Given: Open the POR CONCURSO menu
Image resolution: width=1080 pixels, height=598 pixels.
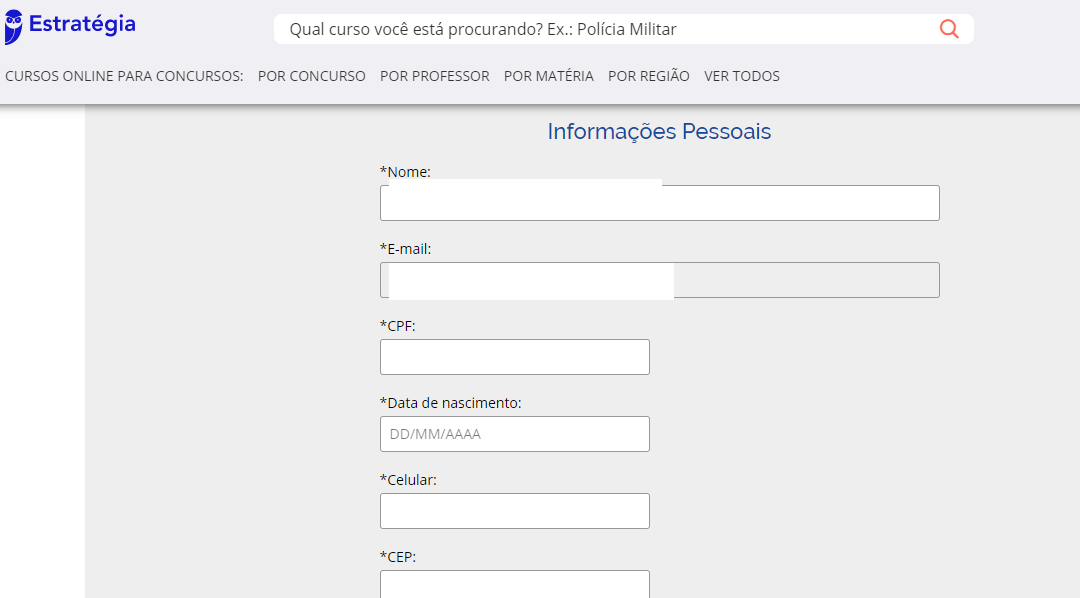Looking at the screenshot, I should pos(311,76).
